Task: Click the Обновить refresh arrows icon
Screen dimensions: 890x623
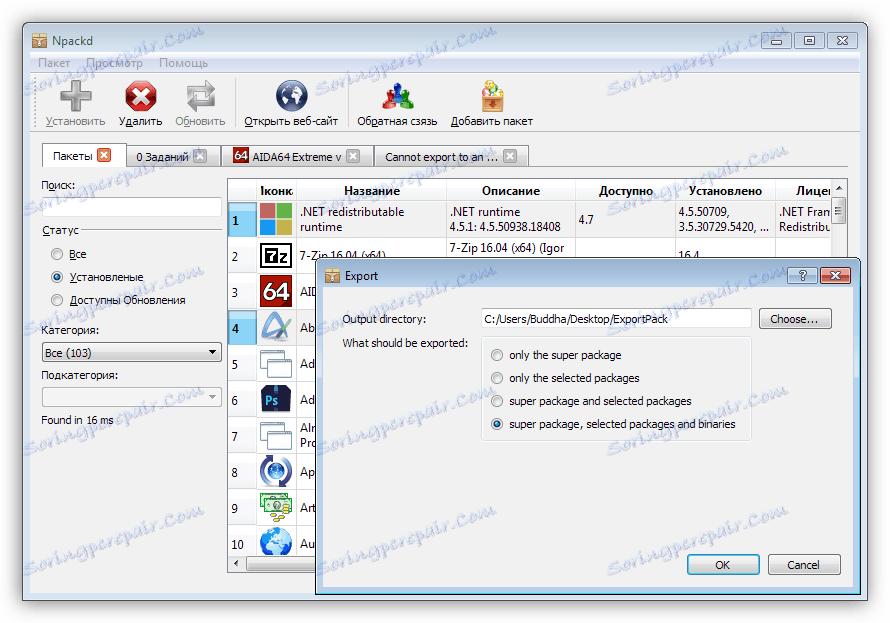Action: [x=200, y=95]
